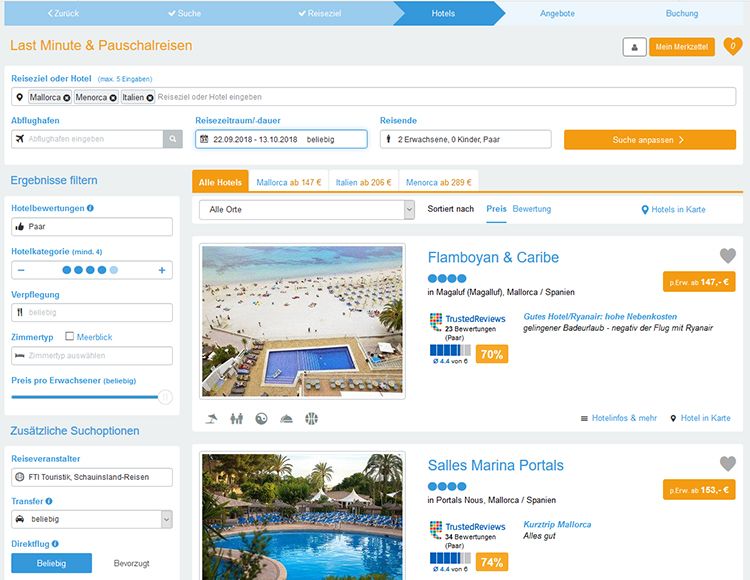The image size is (750, 580).
Task: Open the orange heart favorites counter
Action: [x=733, y=46]
